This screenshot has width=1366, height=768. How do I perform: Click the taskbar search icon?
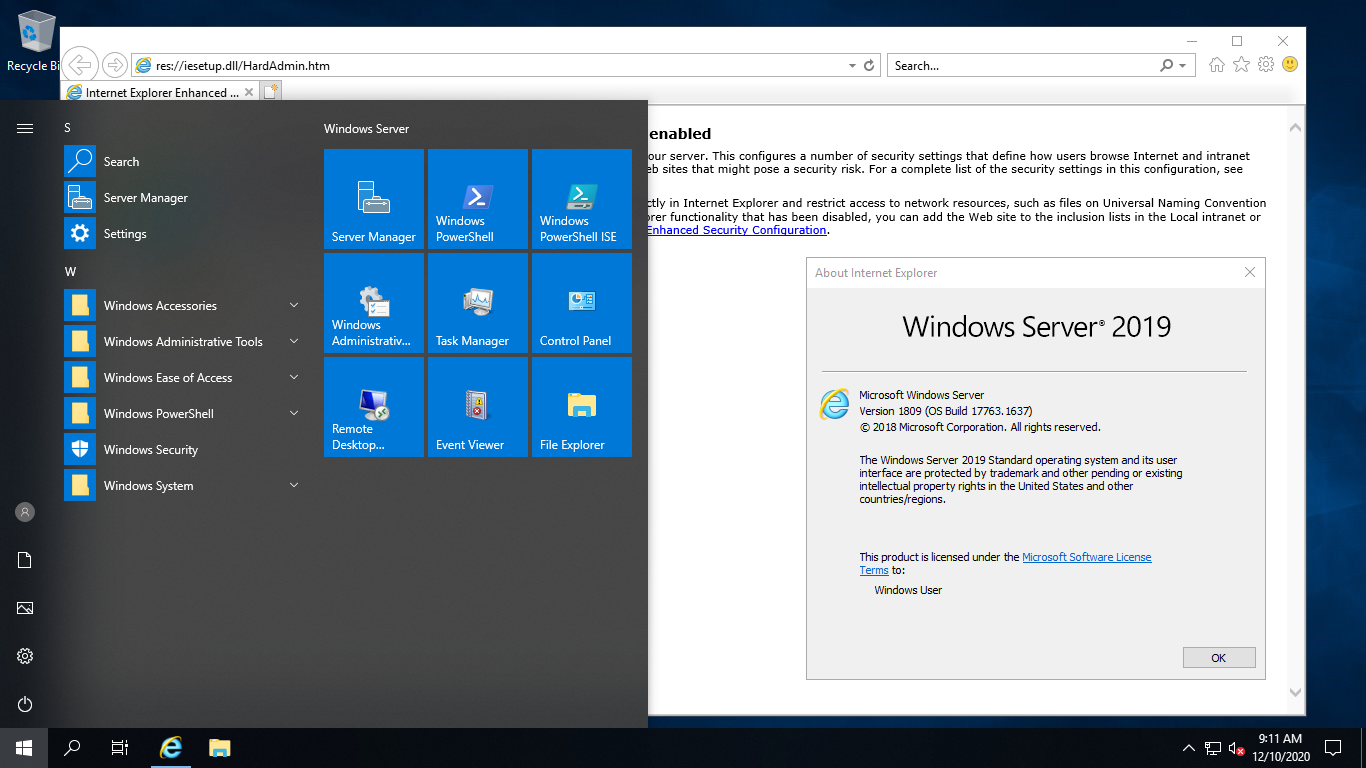pos(72,748)
